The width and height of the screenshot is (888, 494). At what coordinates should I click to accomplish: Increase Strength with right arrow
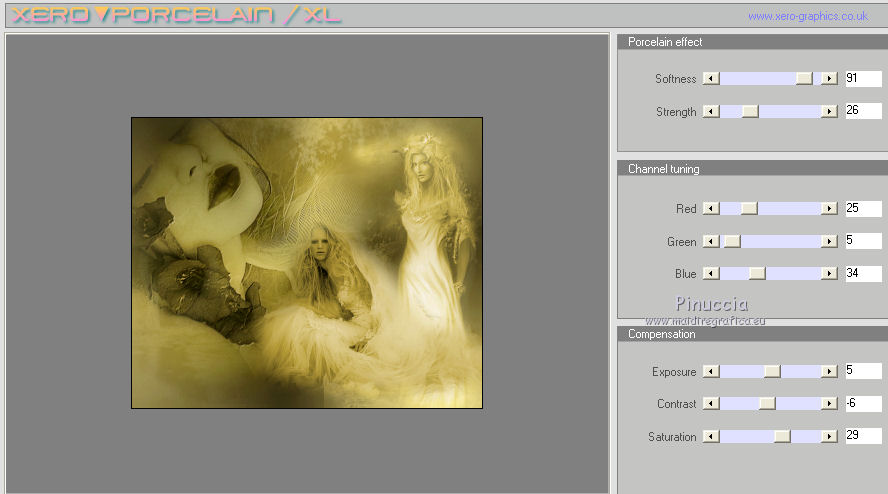[x=829, y=112]
